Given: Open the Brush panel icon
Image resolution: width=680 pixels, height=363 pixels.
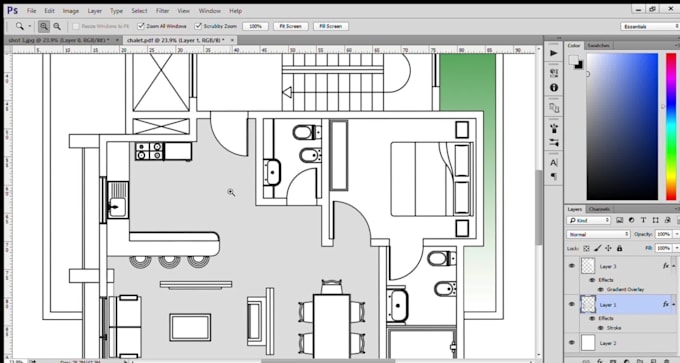Looking at the screenshot, I should click(x=554, y=128).
